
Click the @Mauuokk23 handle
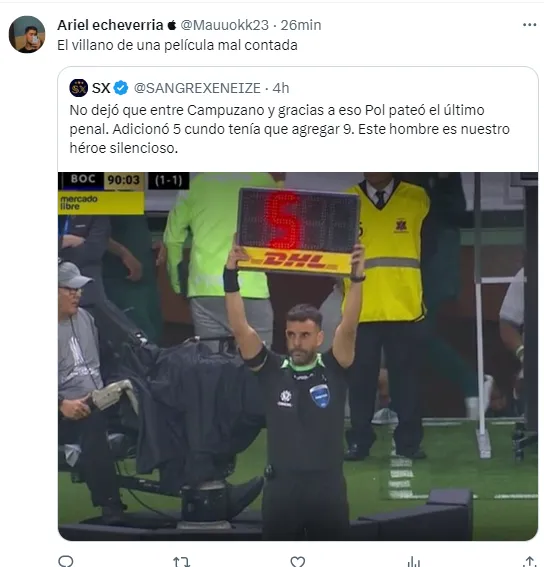tap(225, 25)
